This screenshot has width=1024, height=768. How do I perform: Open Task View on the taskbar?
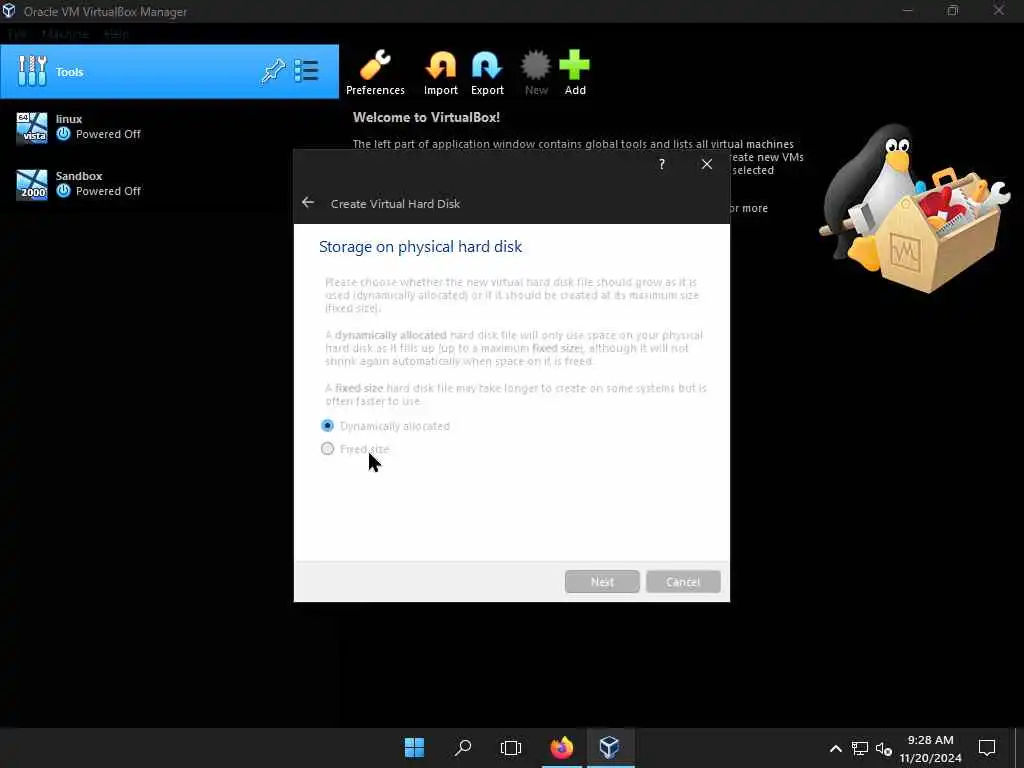click(511, 747)
